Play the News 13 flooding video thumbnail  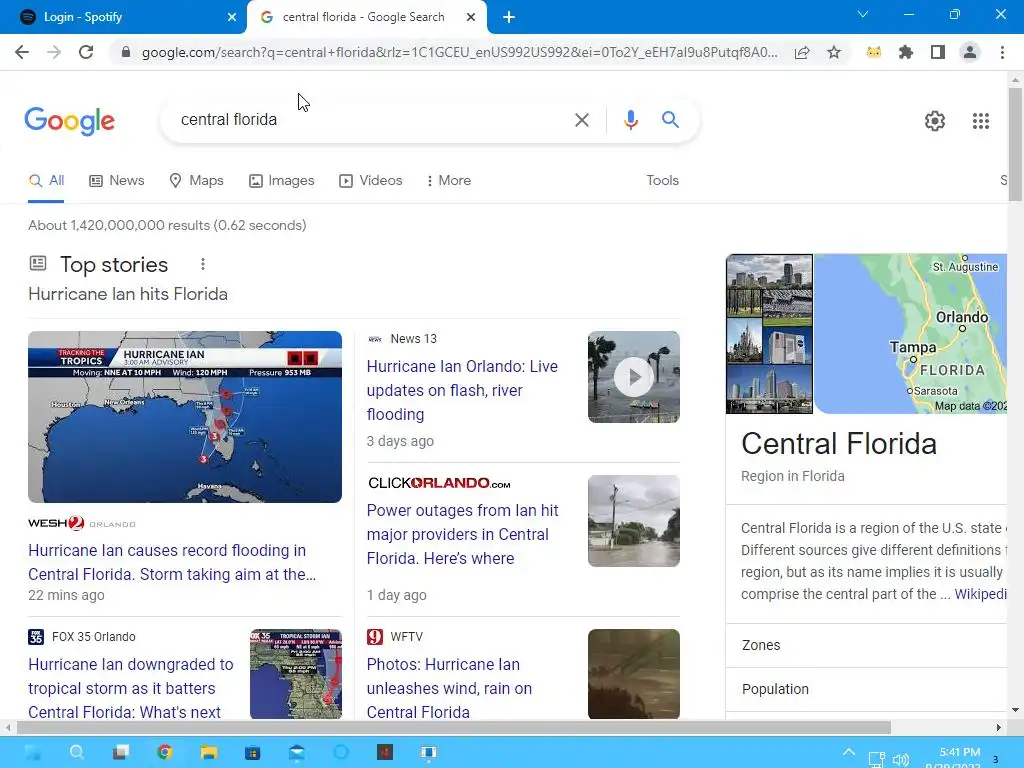633,377
